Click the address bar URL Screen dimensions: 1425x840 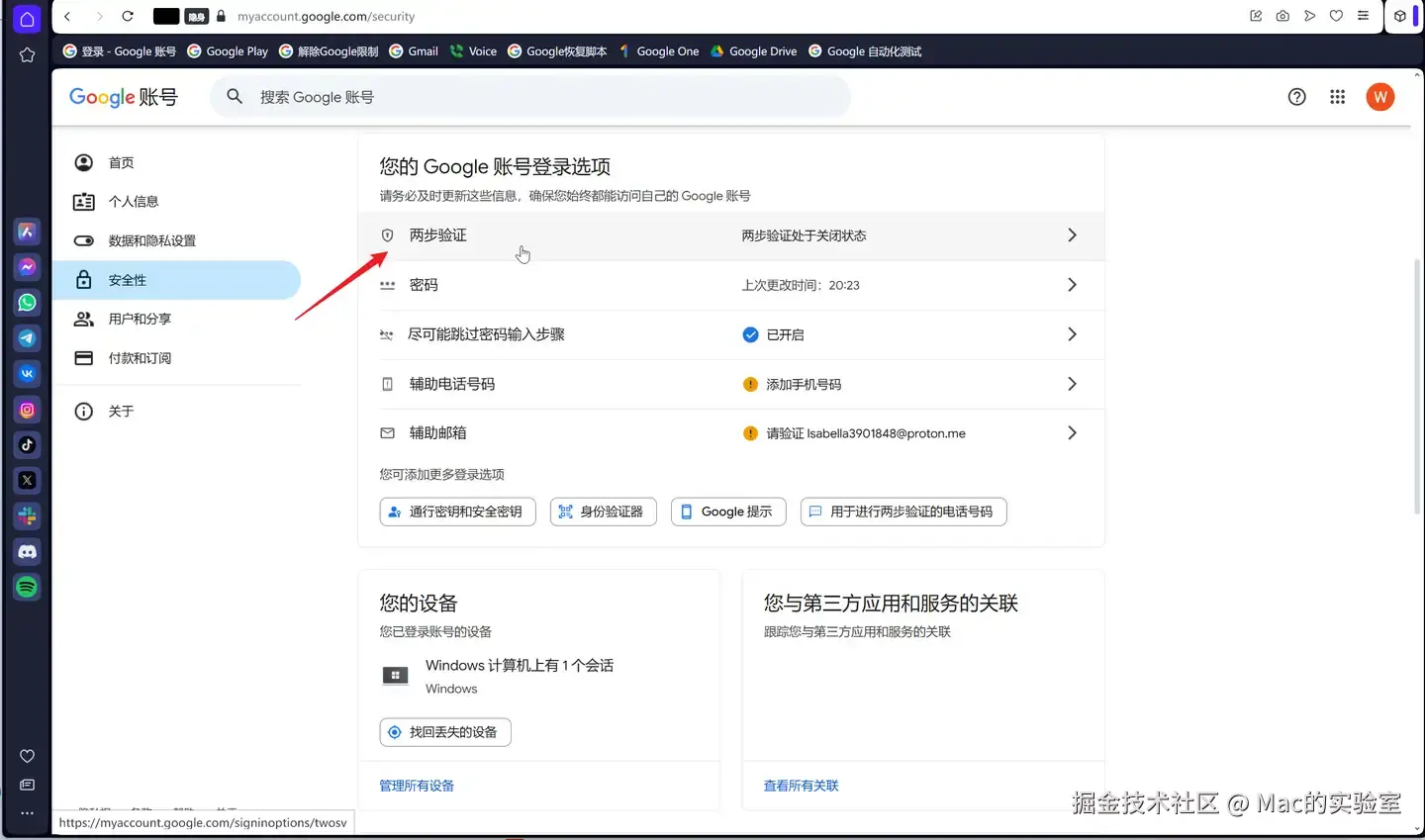pos(327,16)
